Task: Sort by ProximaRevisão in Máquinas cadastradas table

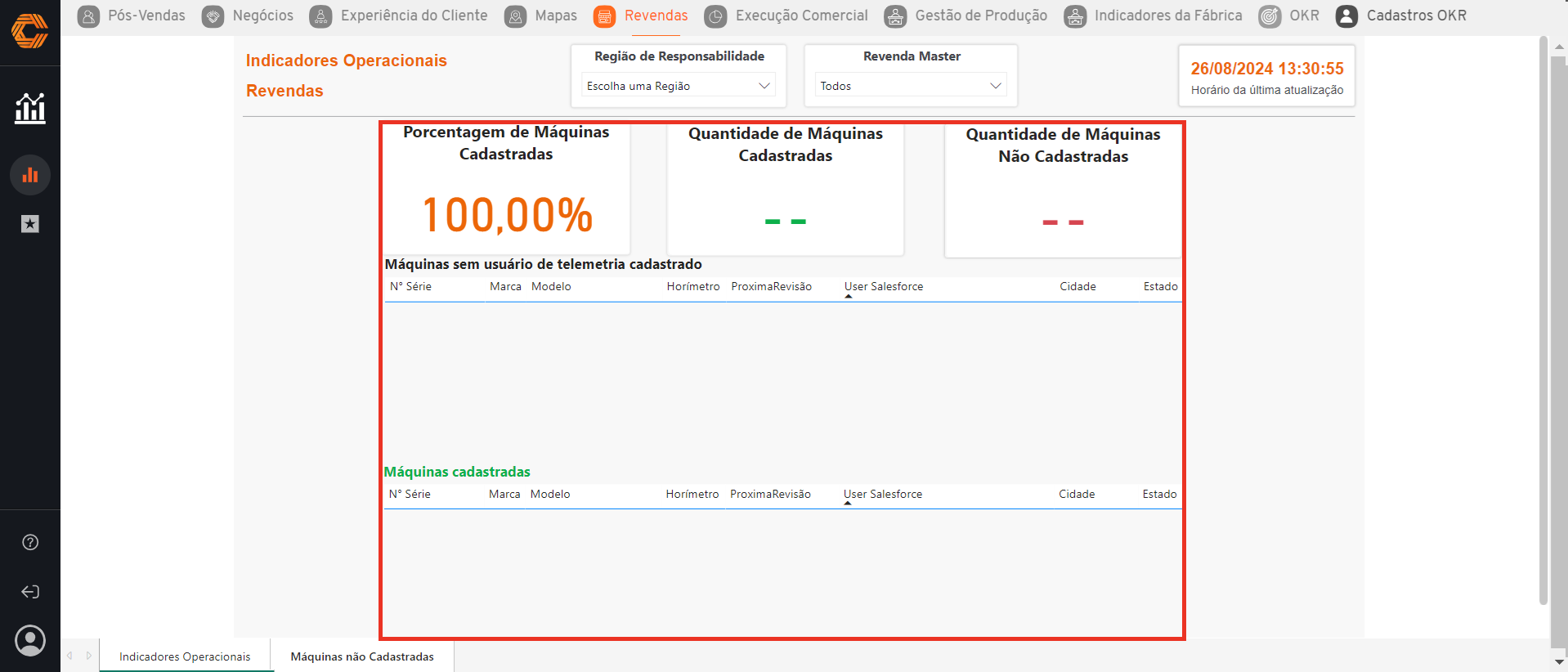Action: coord(771,494)
